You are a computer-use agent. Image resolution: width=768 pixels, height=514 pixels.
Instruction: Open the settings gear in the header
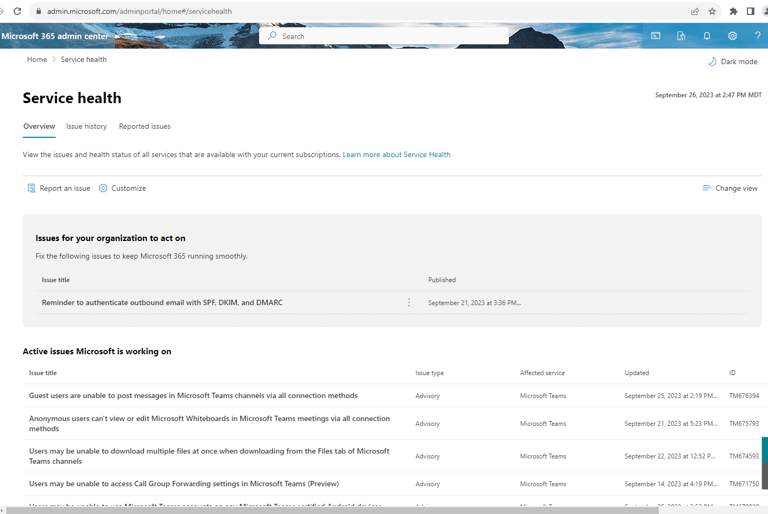tap(732, 36)
